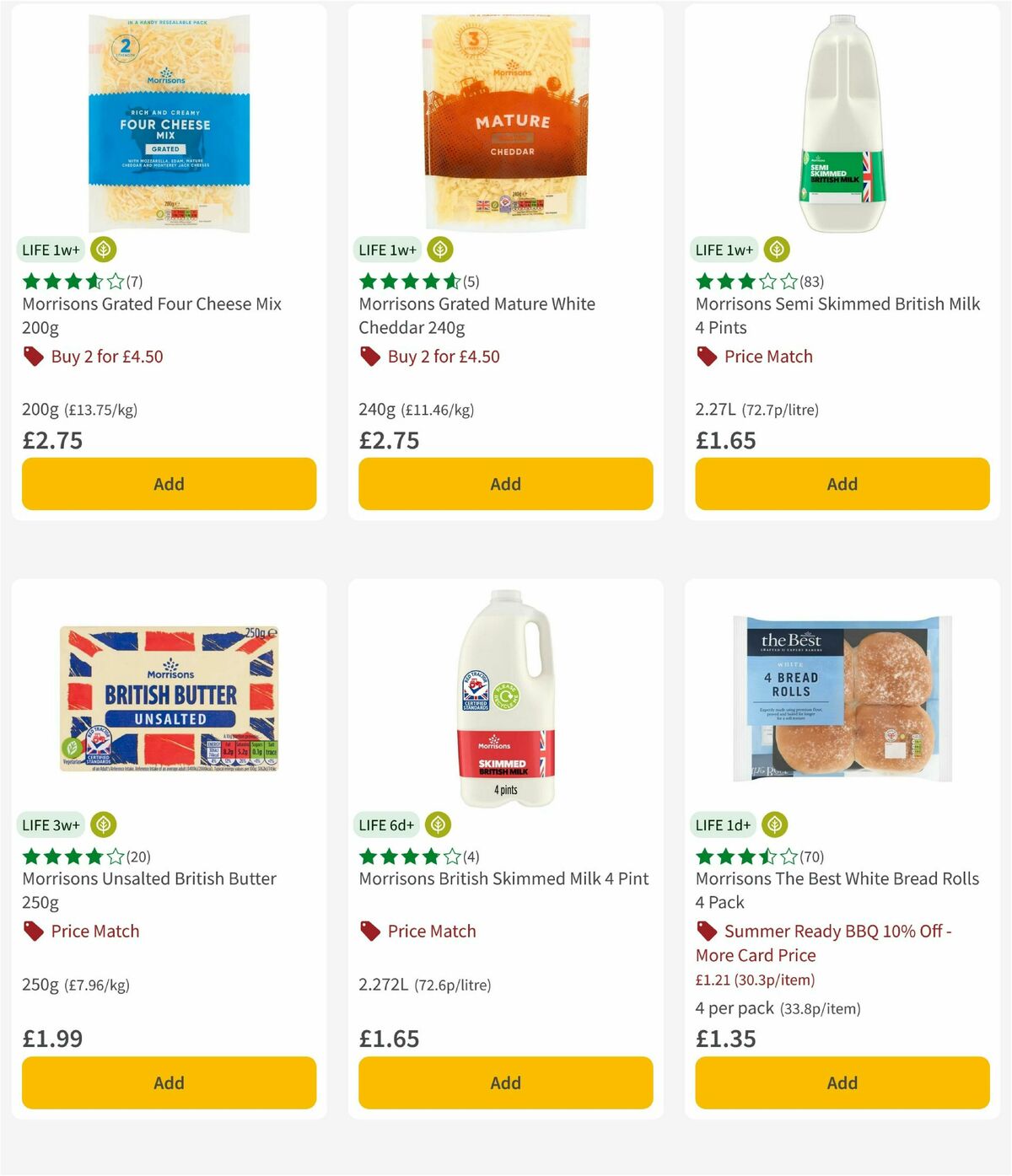
Task: Select the leaf sustainability icon beside Semi Skimmed Milk
Action: click(x=776, y=250)
